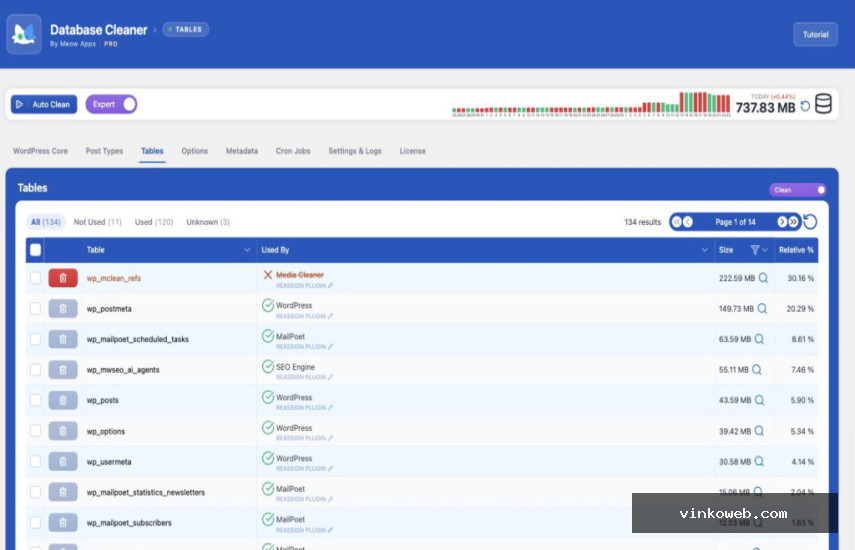The height and width of the screenshot is (550, 855).
Task: Open the License tab
Action: (x=412, y=151)
